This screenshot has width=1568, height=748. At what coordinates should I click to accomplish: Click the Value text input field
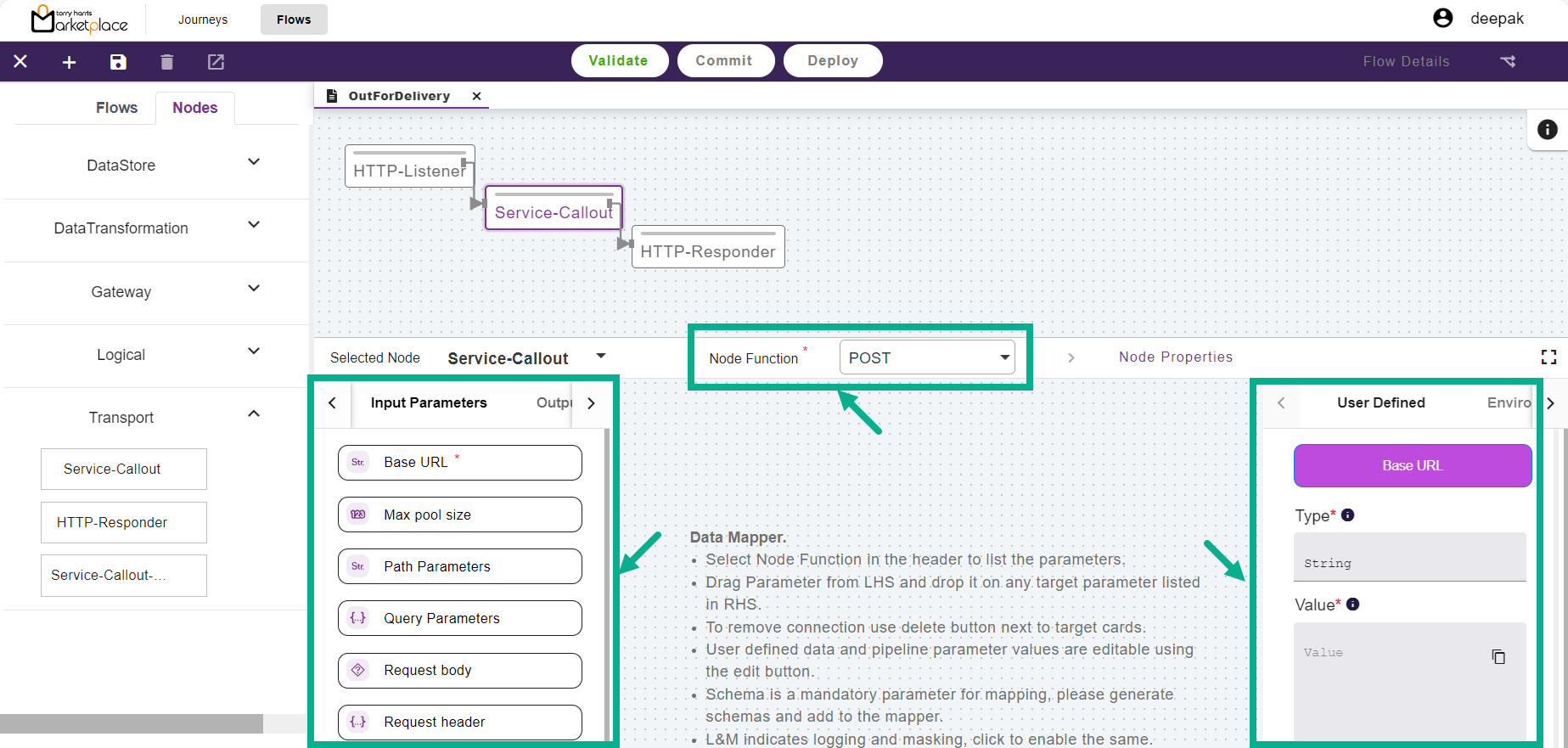click(1392, 679)
